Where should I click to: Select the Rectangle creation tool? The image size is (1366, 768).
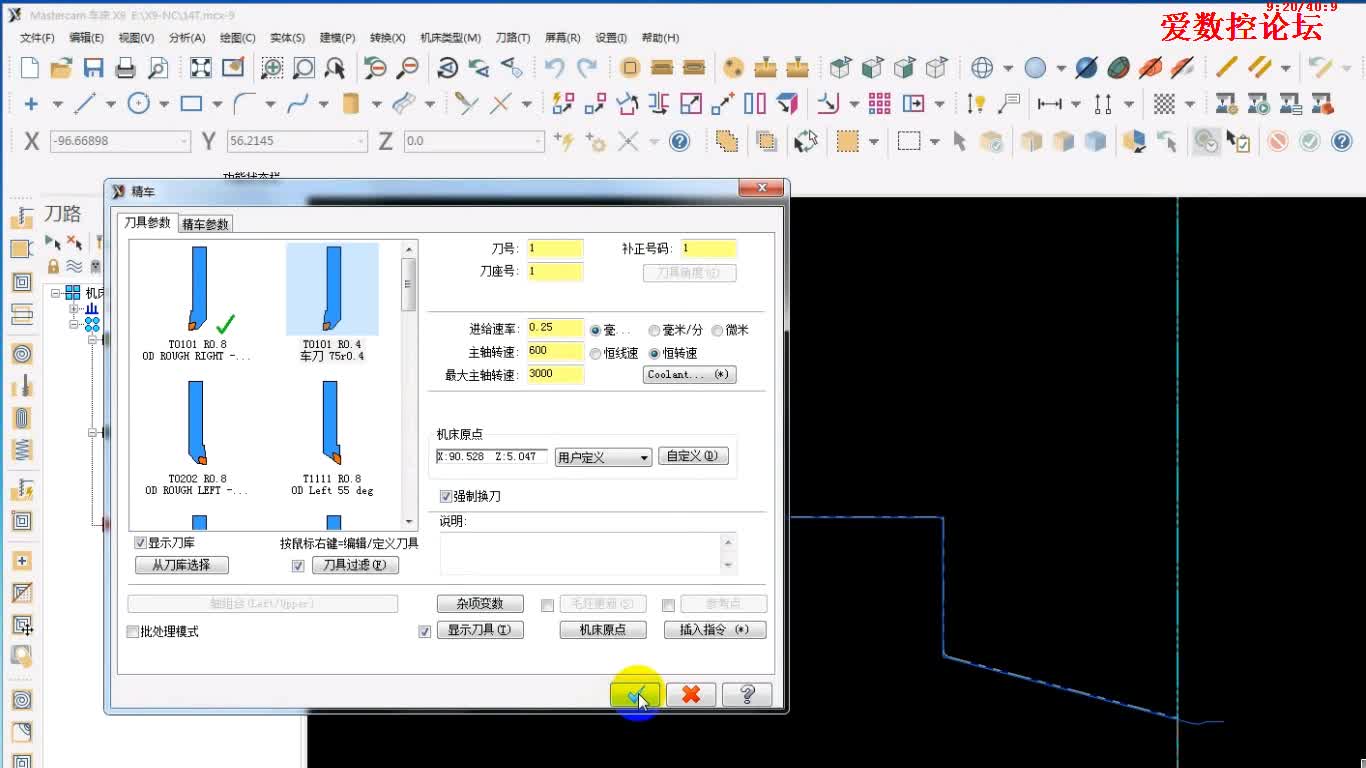pyautogui.click(x=192, y=103)
